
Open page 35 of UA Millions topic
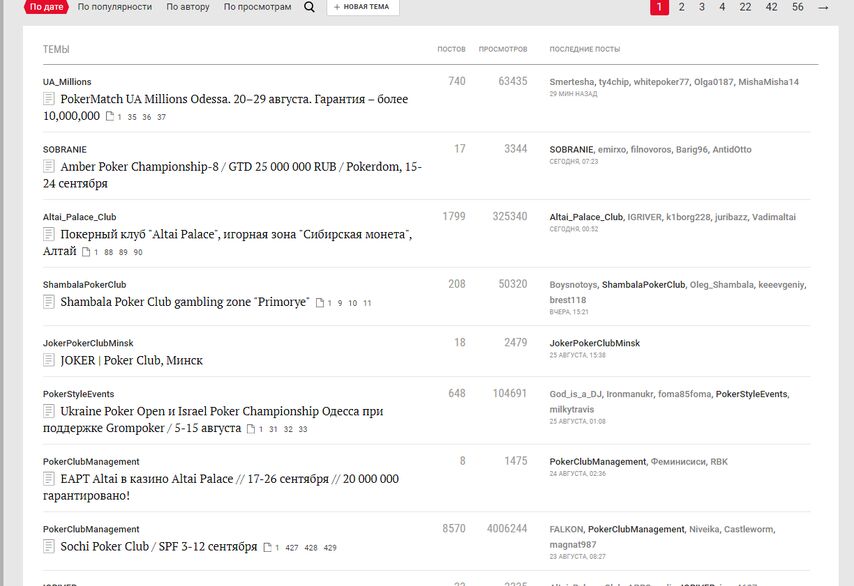coord(132,117)
